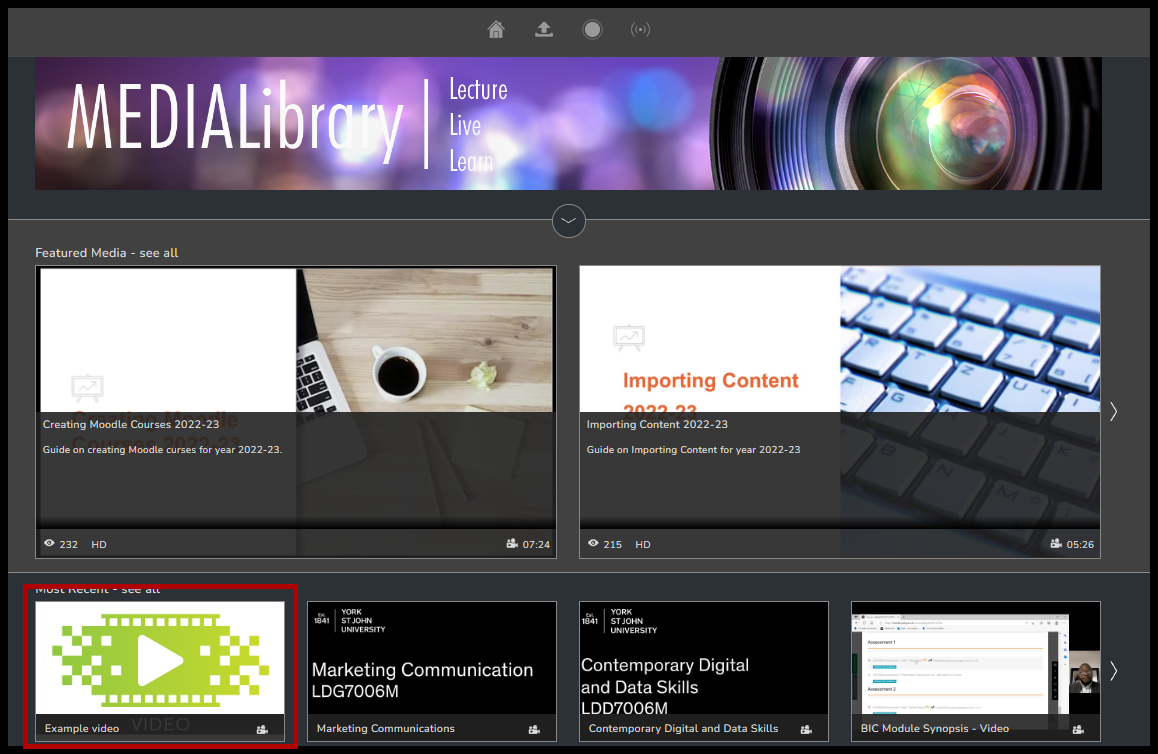Click the 215 view count
The height and width of the screenshot is (754, 1158).
[613, 544]
